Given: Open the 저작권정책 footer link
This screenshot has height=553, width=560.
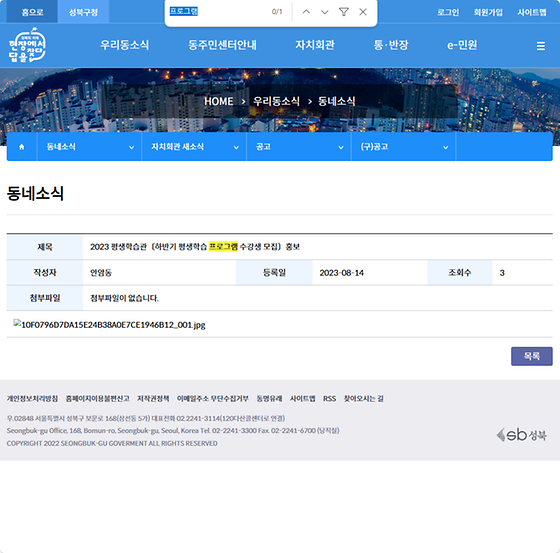Looking at the screenshot, I should coord(153,399).
